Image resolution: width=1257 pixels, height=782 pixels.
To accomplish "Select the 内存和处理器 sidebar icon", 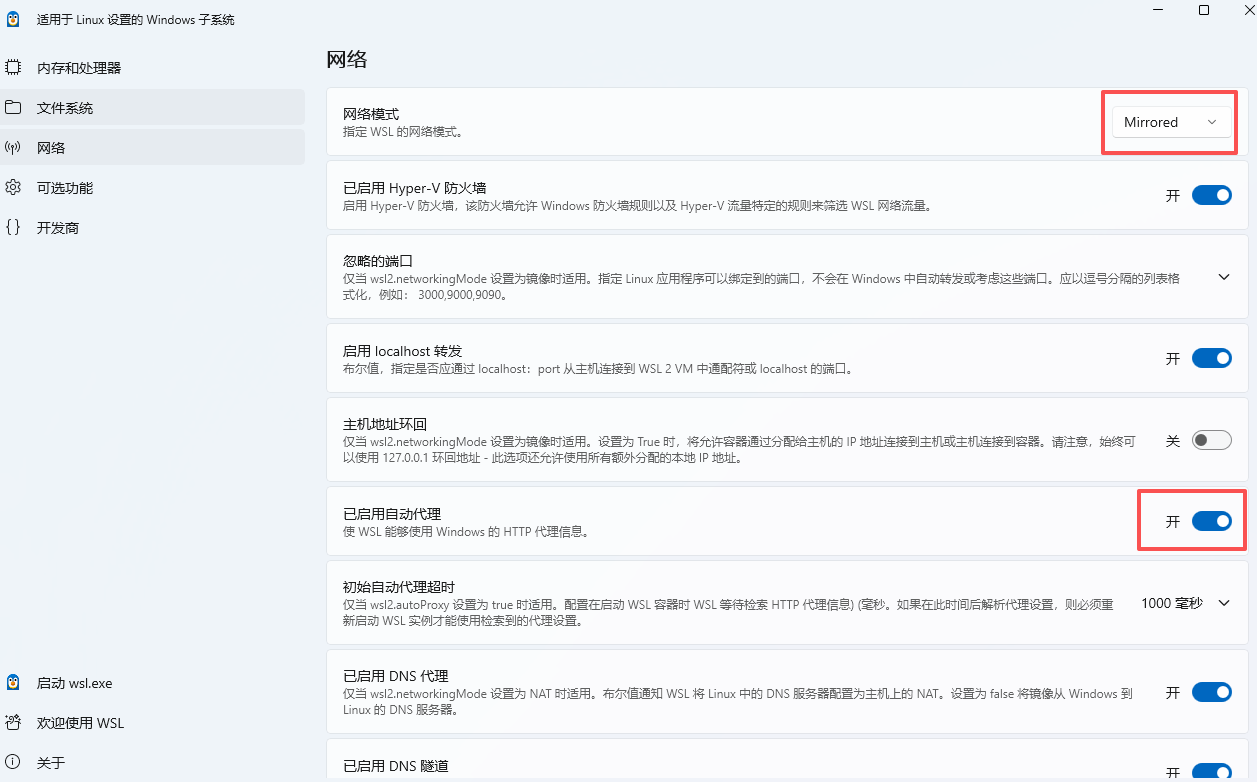I will tap(13, 67).
